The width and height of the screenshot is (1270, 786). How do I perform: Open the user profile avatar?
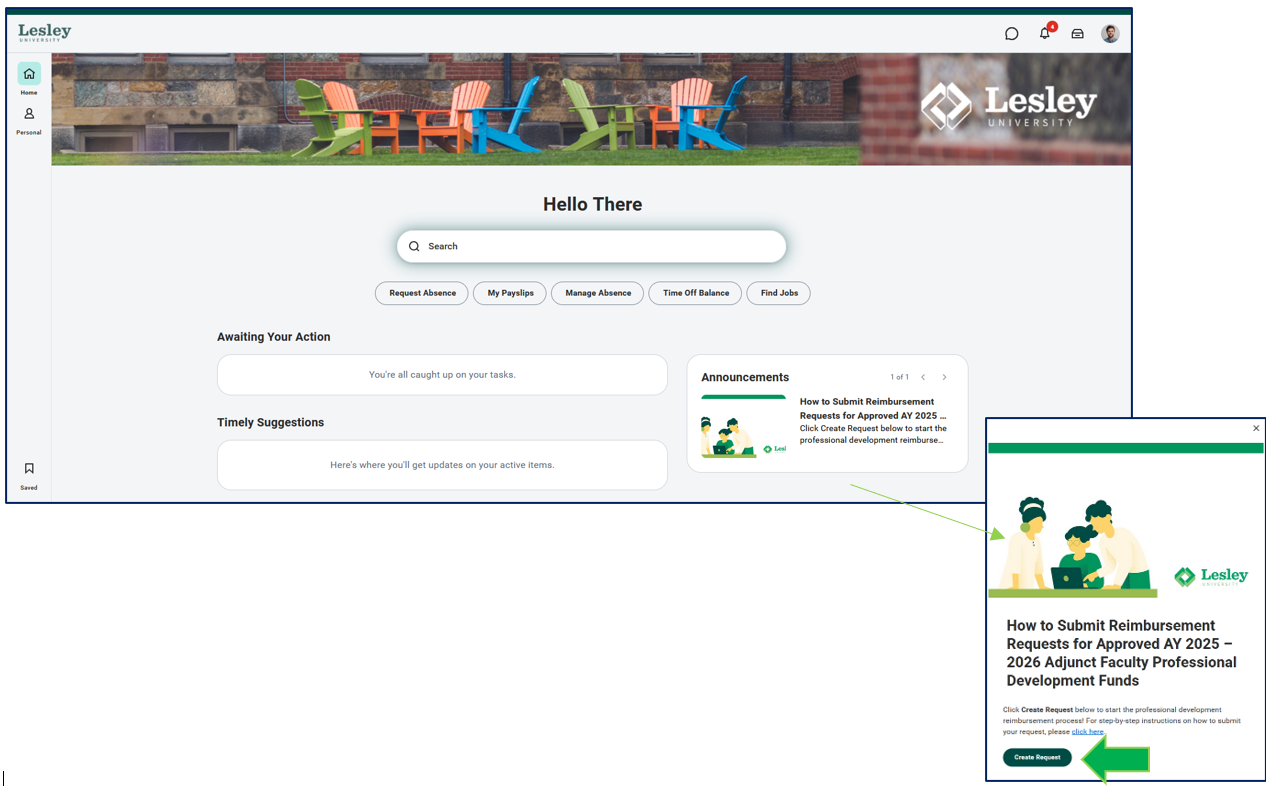[1110, 33]
